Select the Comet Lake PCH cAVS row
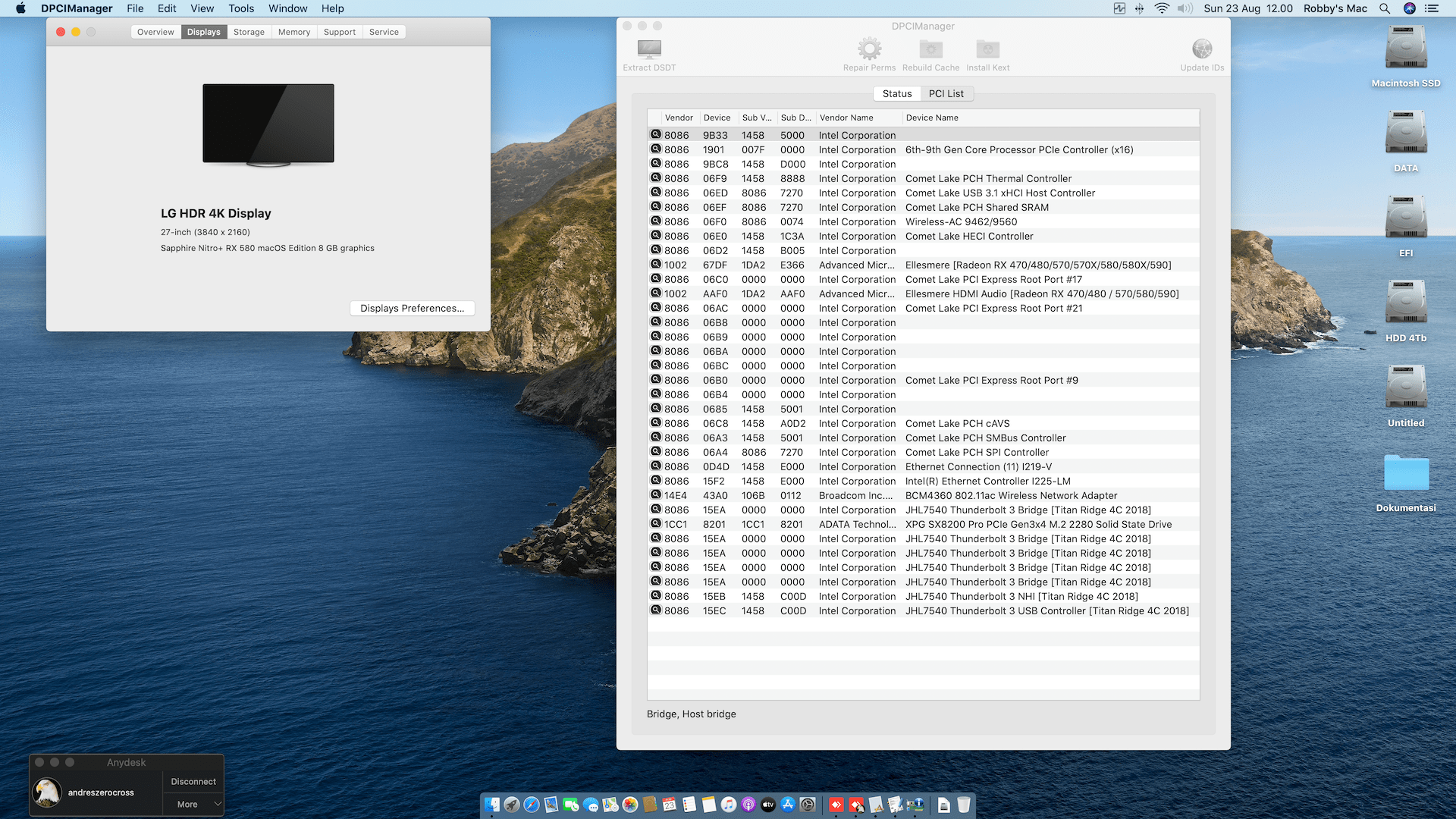 click(x=924, y=423)
